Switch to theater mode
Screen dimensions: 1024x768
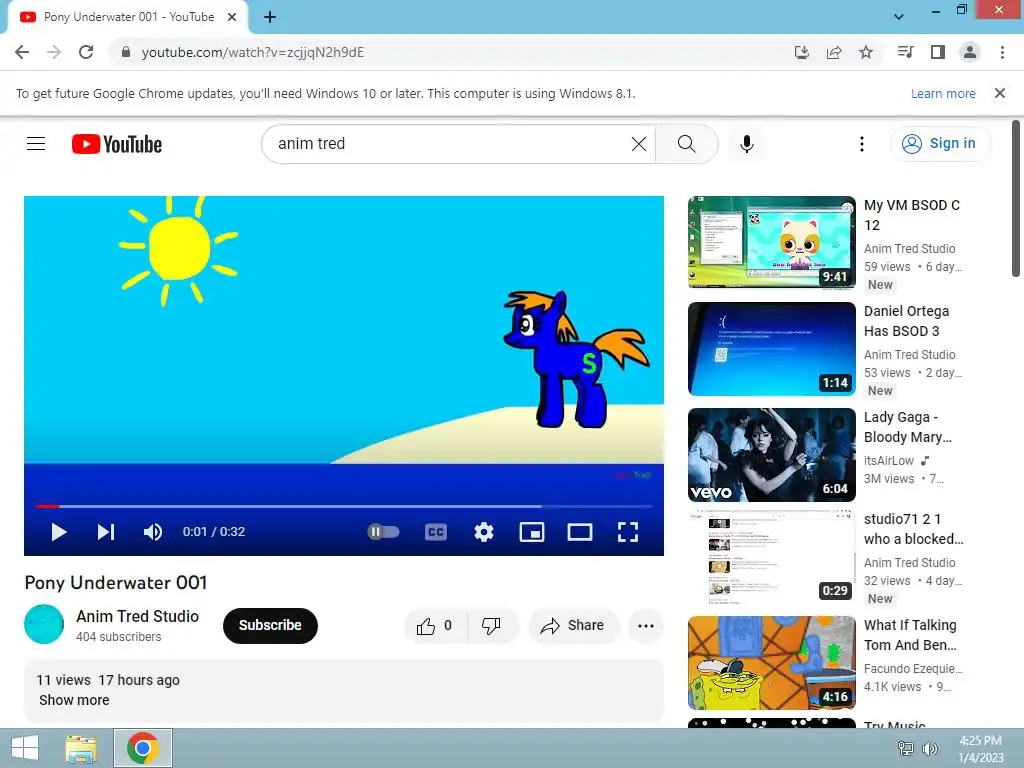[x=580, y=532]
